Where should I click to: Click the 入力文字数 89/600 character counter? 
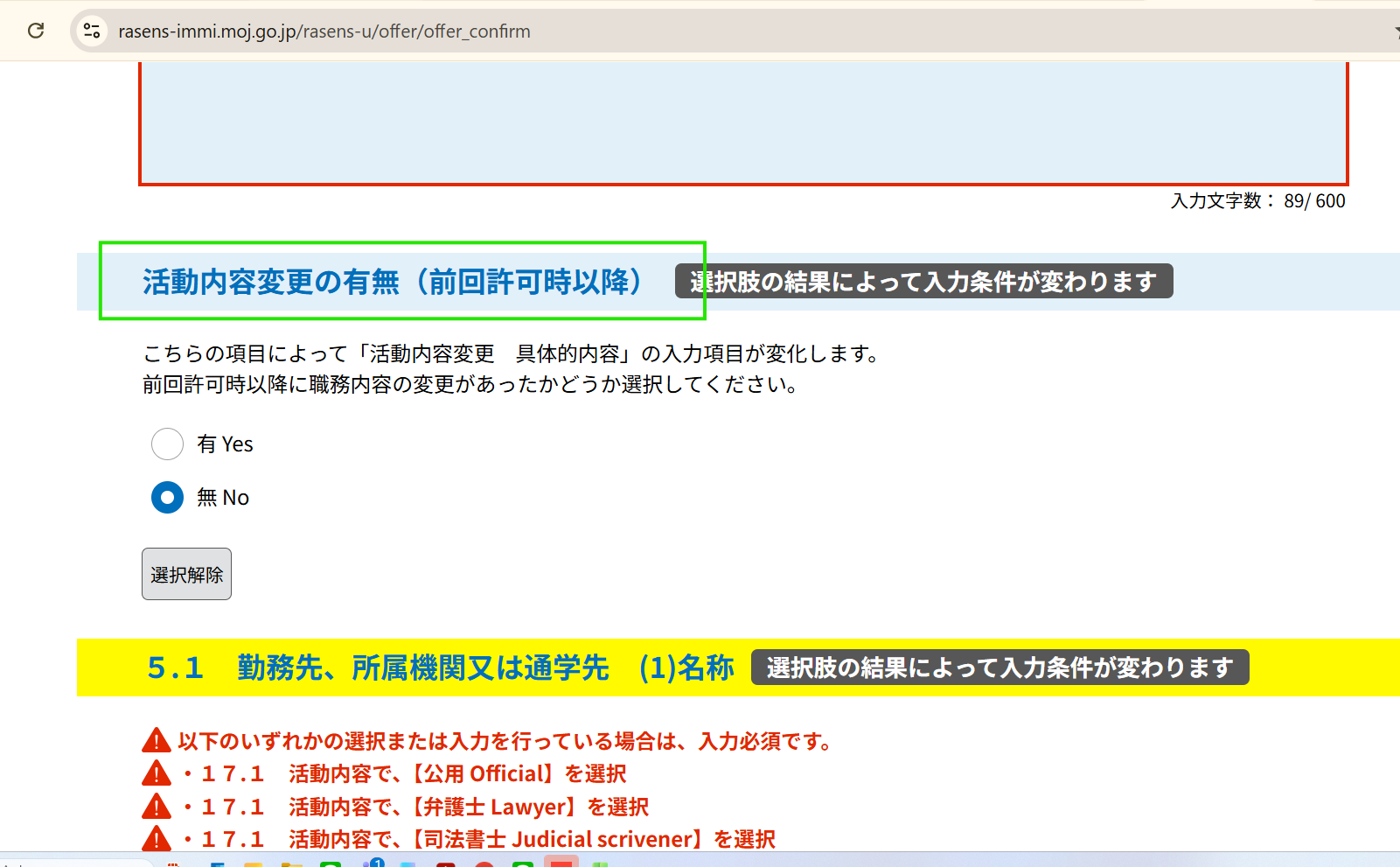coord(1257,201)
